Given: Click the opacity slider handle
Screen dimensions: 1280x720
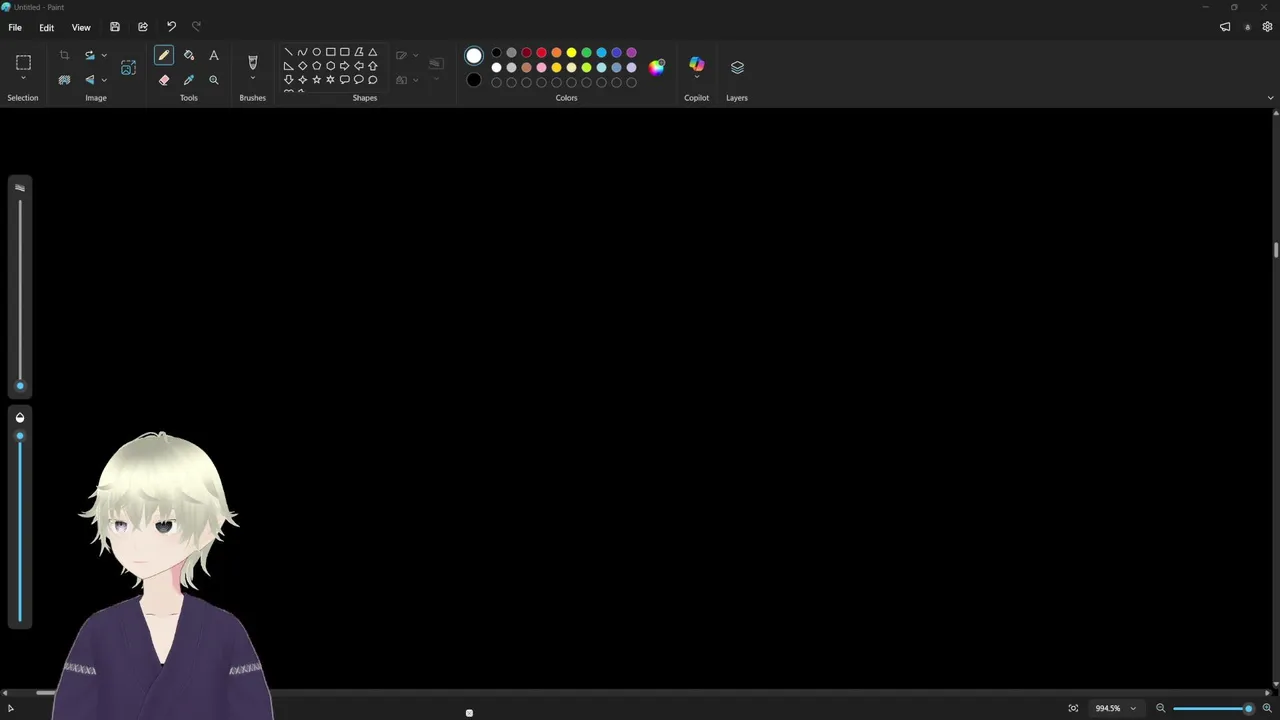Looking at the screenshot, I should tap(19, 436).
